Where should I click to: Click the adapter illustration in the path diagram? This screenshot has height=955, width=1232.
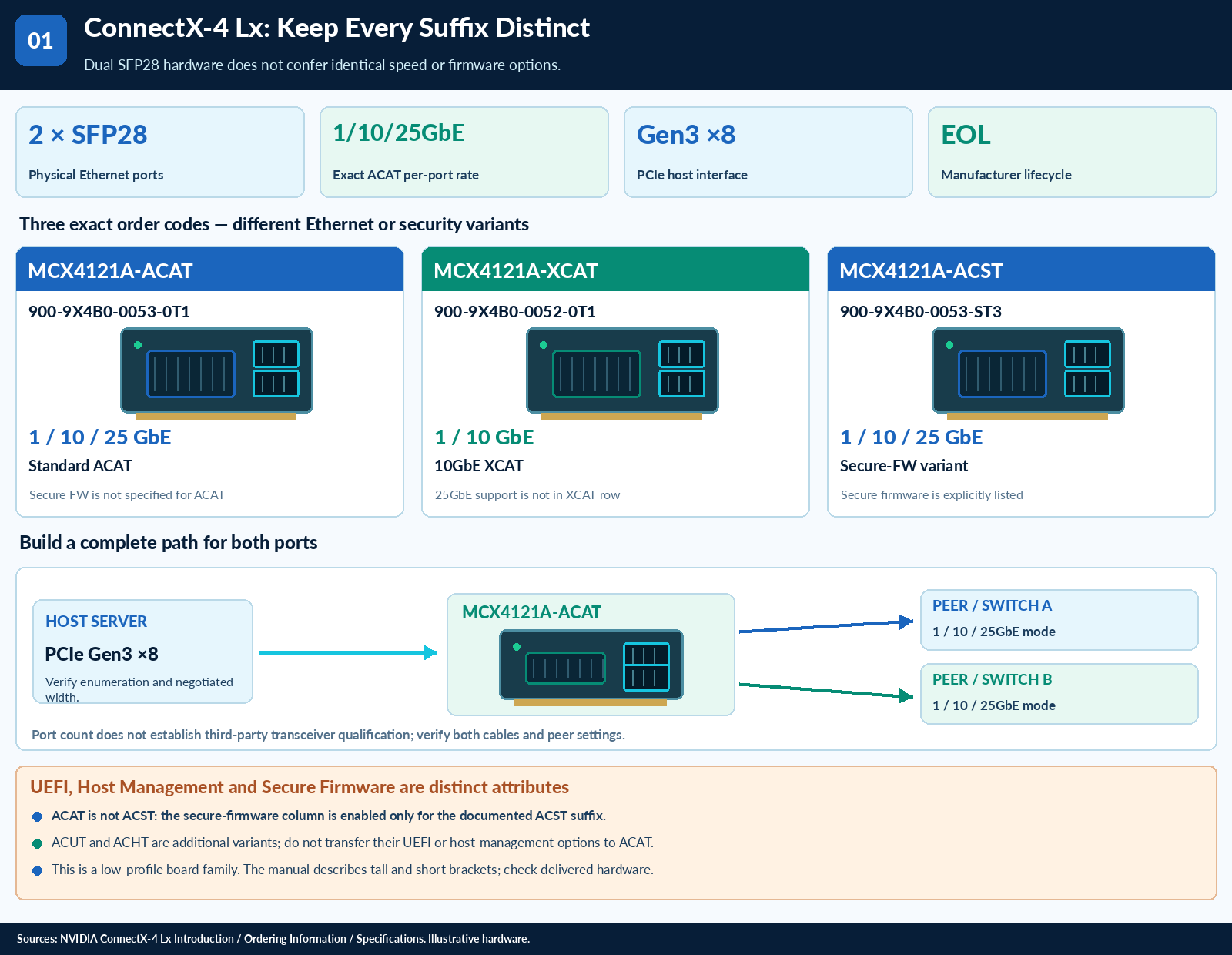(591, 668)
